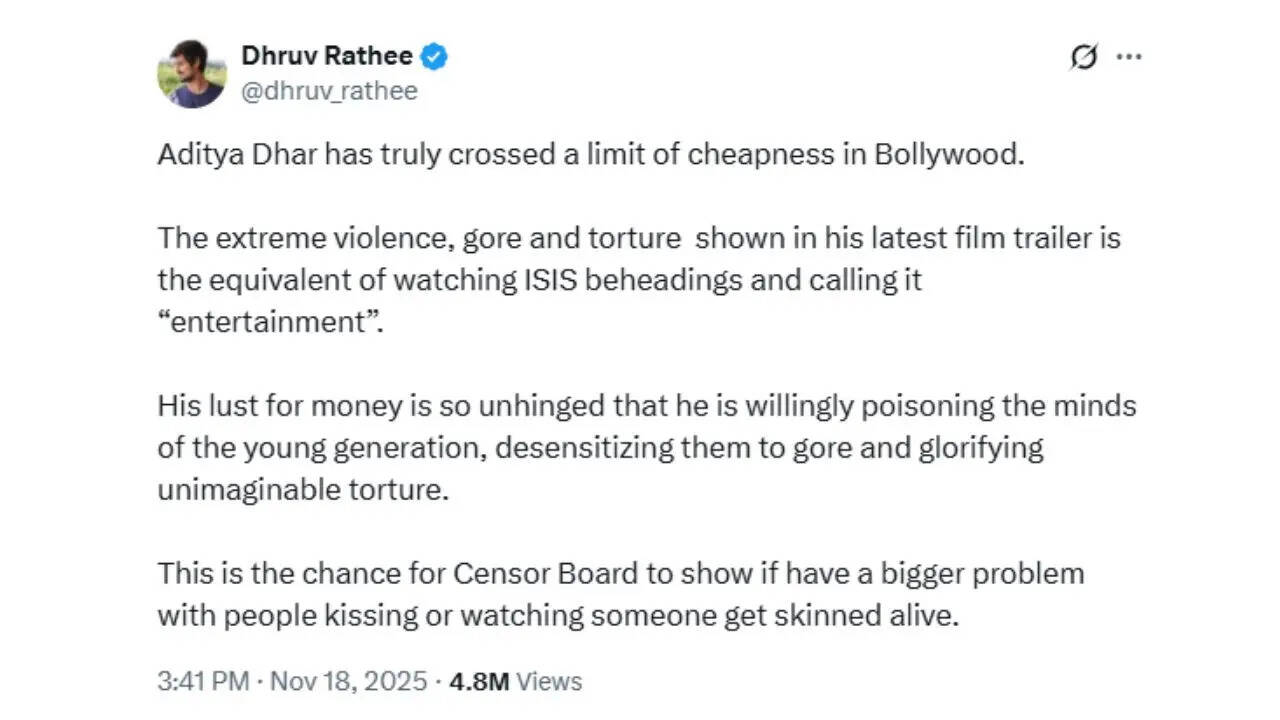Open Grok explain icon on tweet
Screen dimensions: 1280x720
click(1082, 57)
